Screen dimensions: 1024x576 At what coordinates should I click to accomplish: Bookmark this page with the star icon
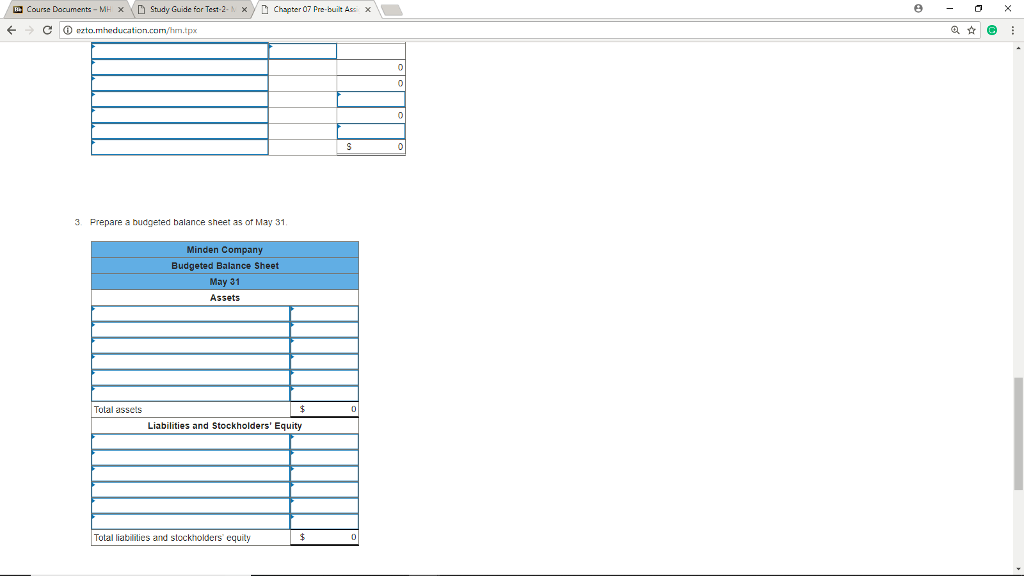tap(972, 30)
